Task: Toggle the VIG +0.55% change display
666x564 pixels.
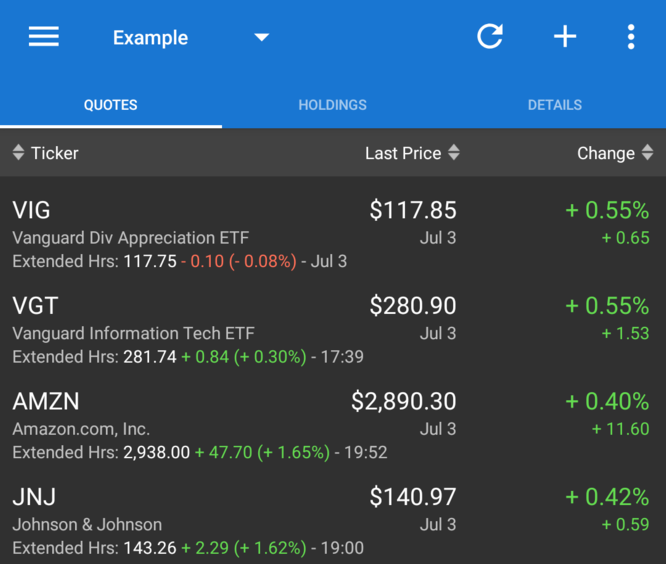Action: pos(607,211)
